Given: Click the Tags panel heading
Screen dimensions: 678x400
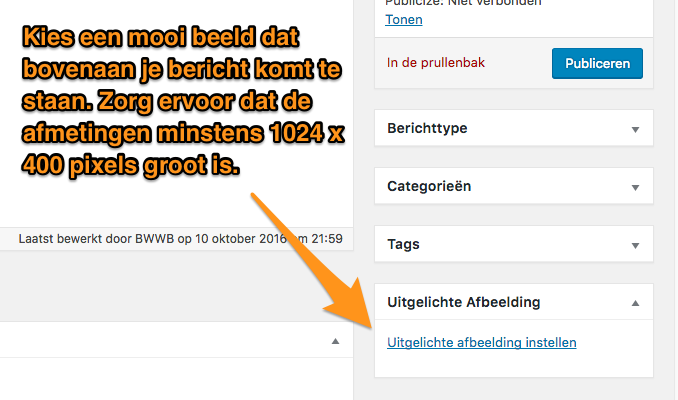Looking at the screenshot, I should tap(403, 244).
